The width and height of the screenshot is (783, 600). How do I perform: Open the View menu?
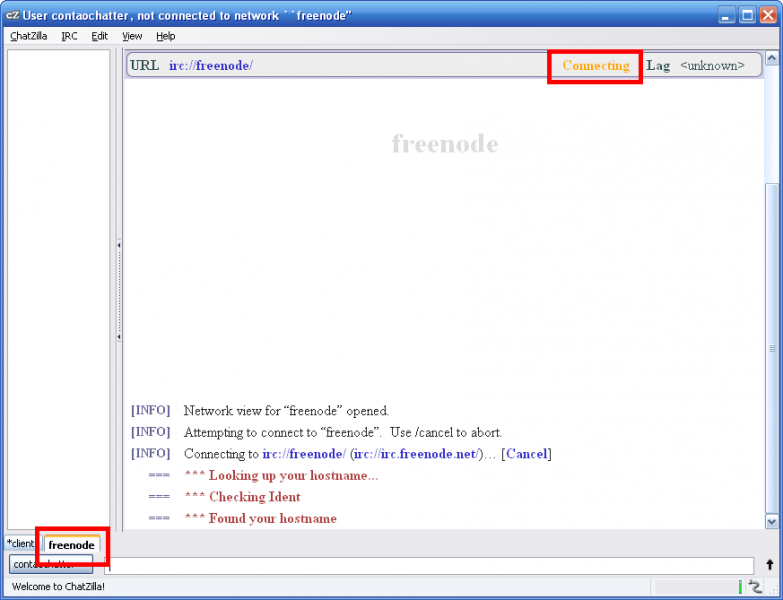tap(132, 36)
